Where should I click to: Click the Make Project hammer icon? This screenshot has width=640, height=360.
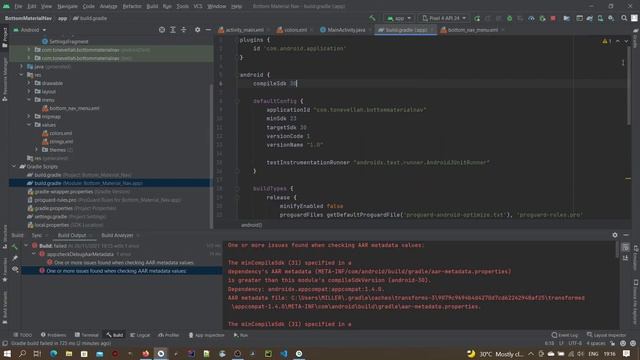[372, 18]
